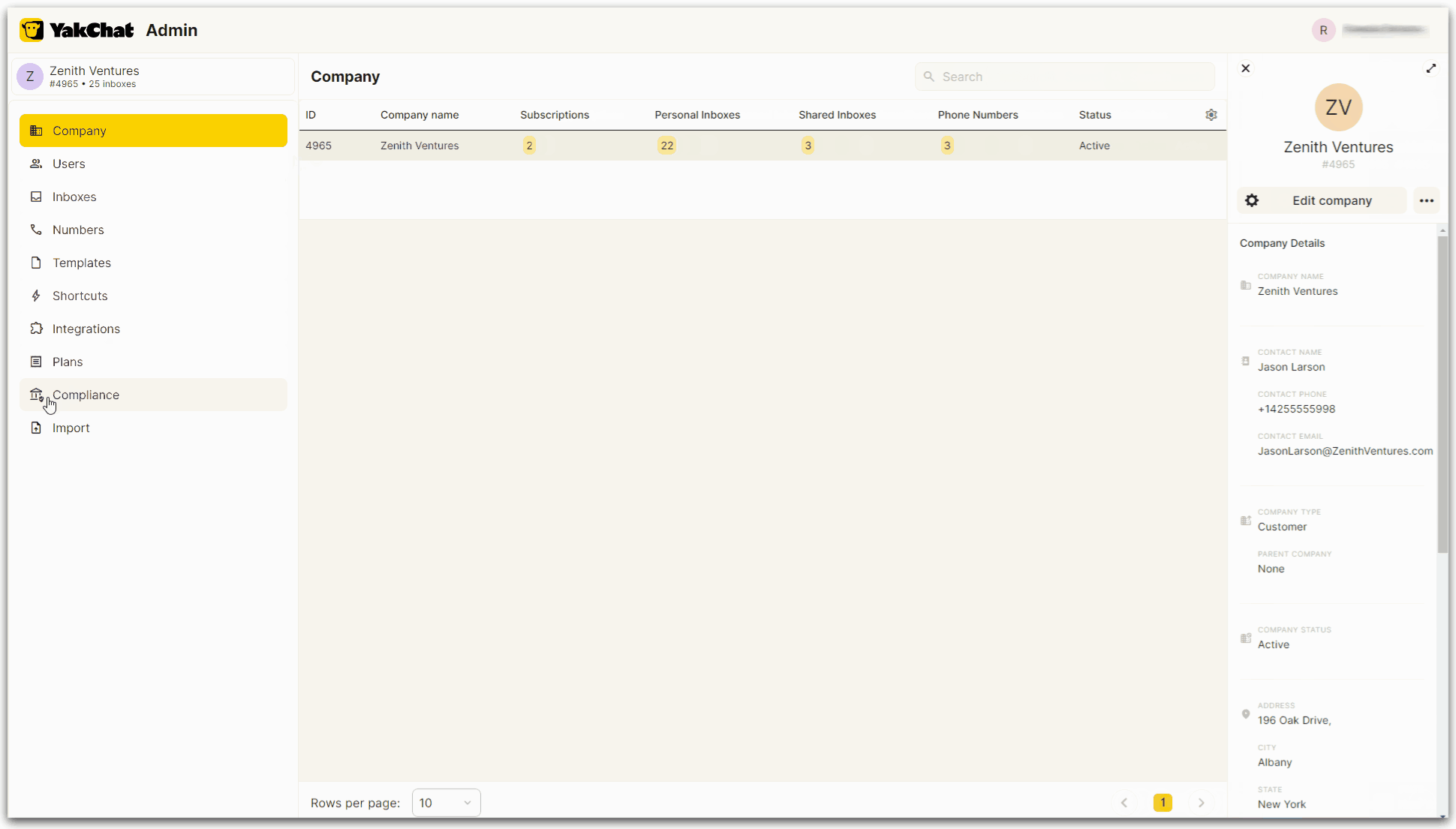Open the Users sidebar section
This screenshot has height=829, width=1456.
(x=69, y=164)
